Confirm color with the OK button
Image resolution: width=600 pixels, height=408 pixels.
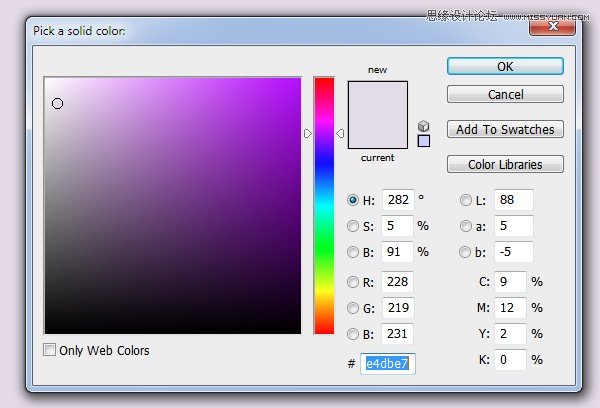pyautogui.click(x=505, y=66)
